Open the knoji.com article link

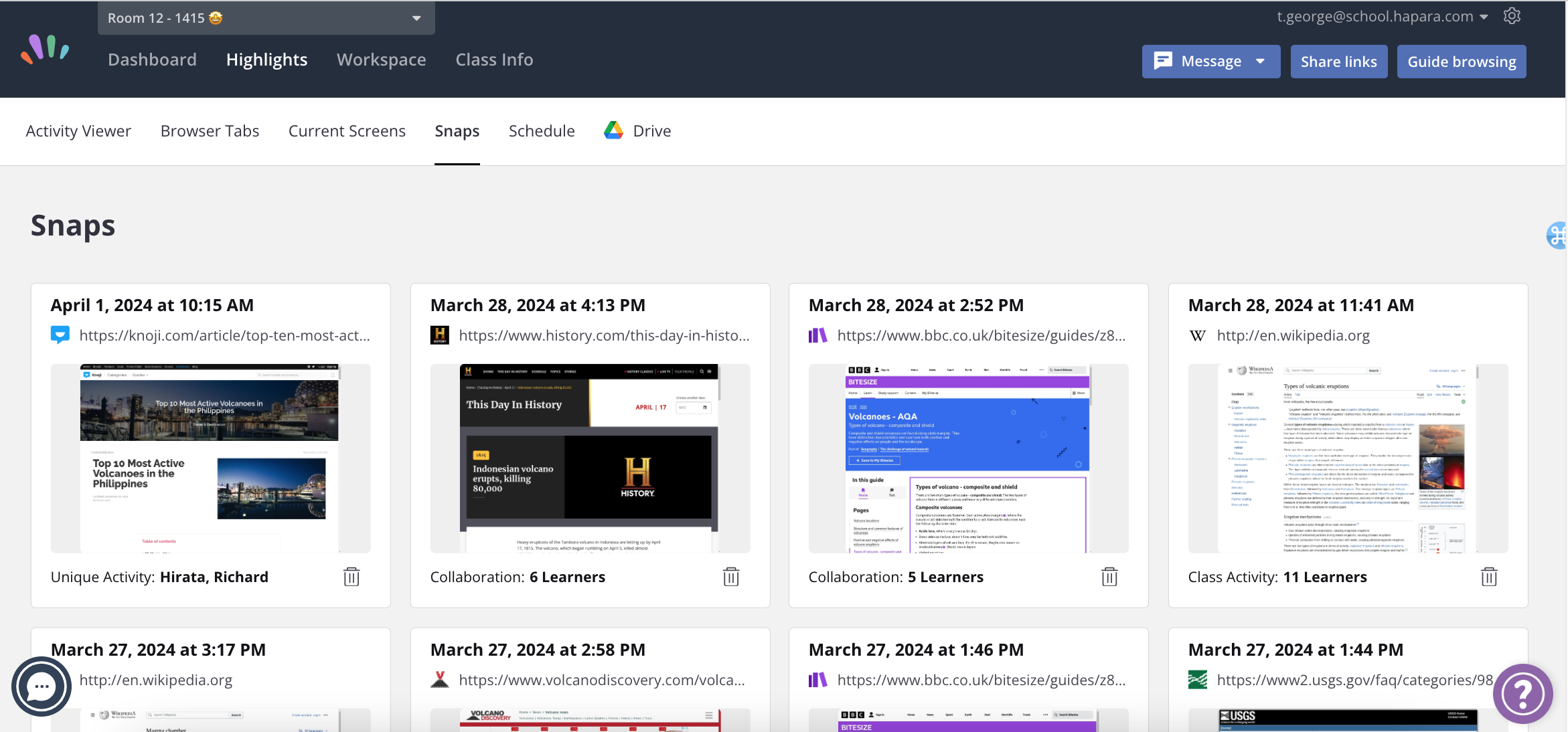tap(224, 335)
